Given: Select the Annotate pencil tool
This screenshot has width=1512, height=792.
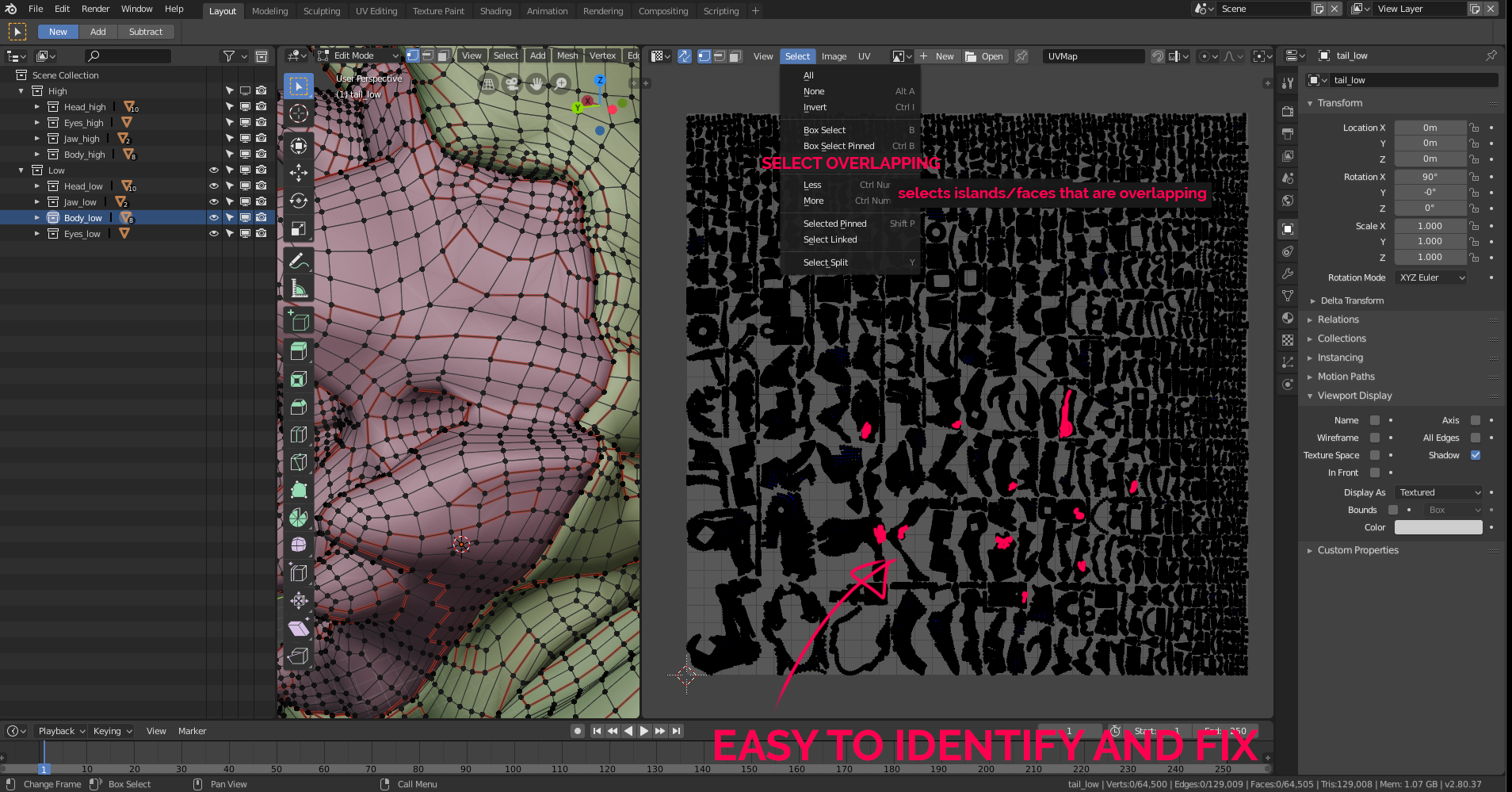Looking at the screenshot, I should point(299,261).
